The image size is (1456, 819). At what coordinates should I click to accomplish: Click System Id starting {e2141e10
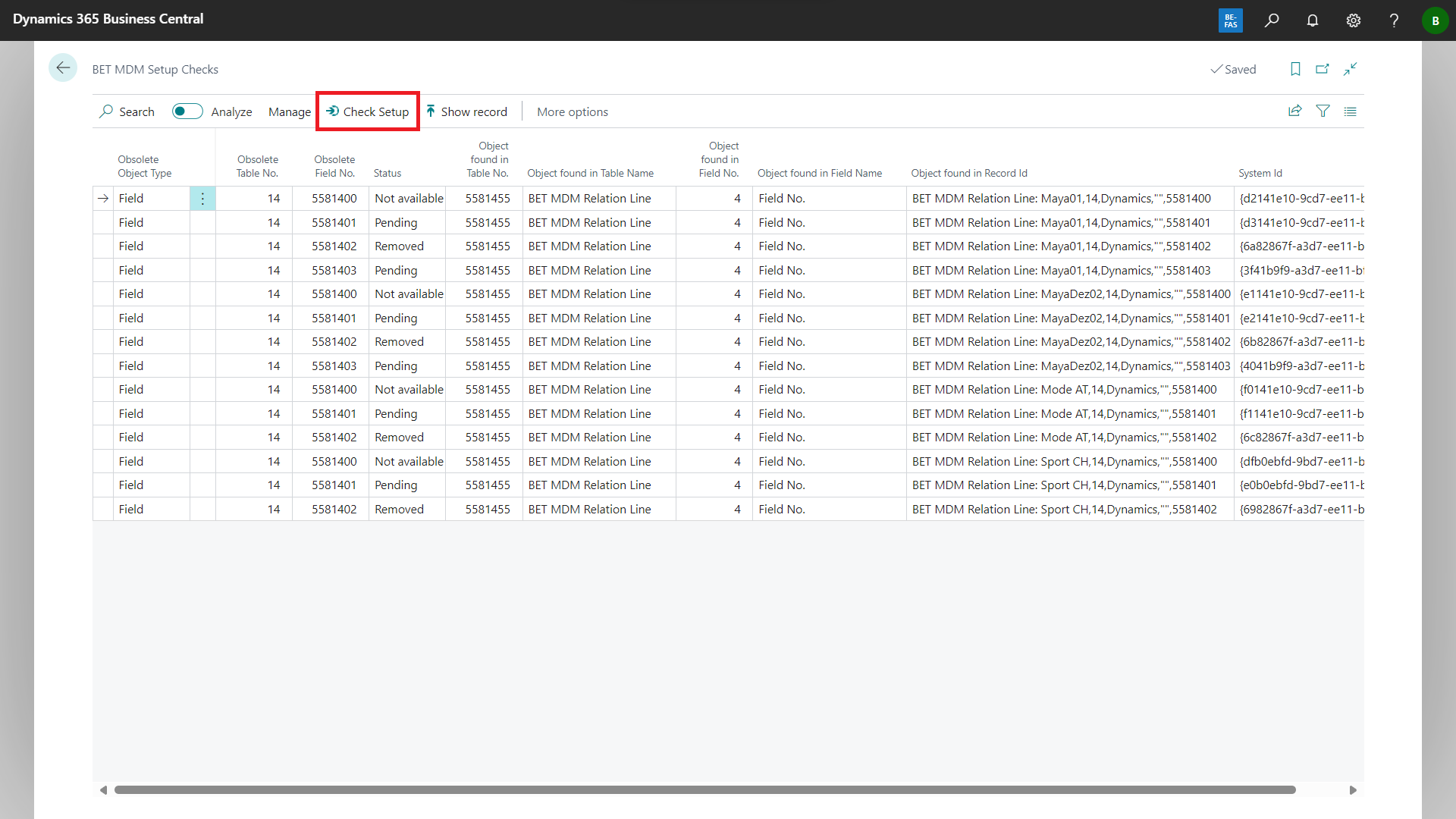[1300, 318]
